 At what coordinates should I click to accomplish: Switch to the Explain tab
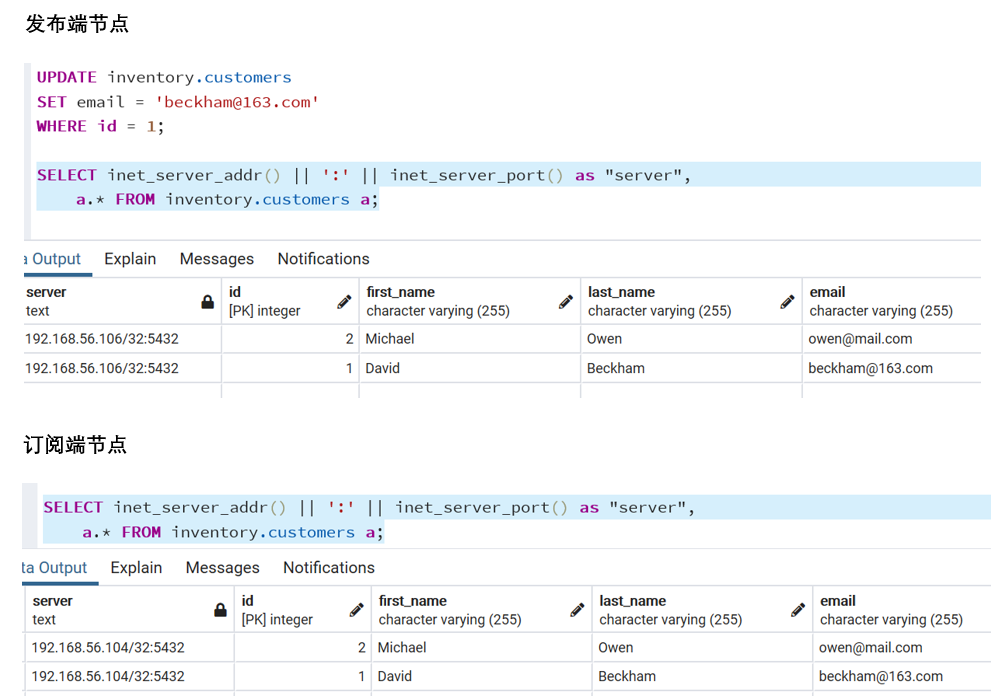pyautogui.click(x=130, y=258)
